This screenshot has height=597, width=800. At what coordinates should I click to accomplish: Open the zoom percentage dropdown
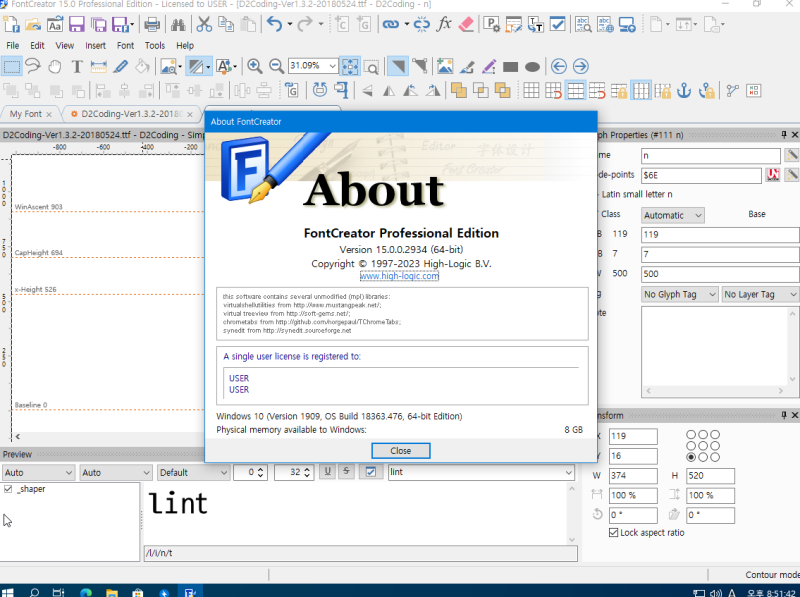332,67
